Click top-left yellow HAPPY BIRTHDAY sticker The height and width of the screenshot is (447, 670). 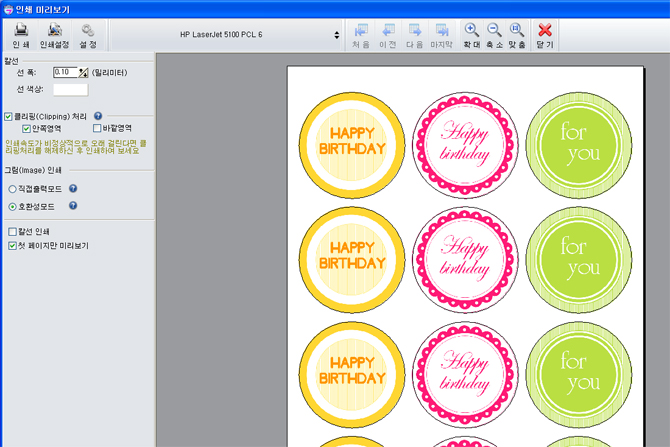352,145
